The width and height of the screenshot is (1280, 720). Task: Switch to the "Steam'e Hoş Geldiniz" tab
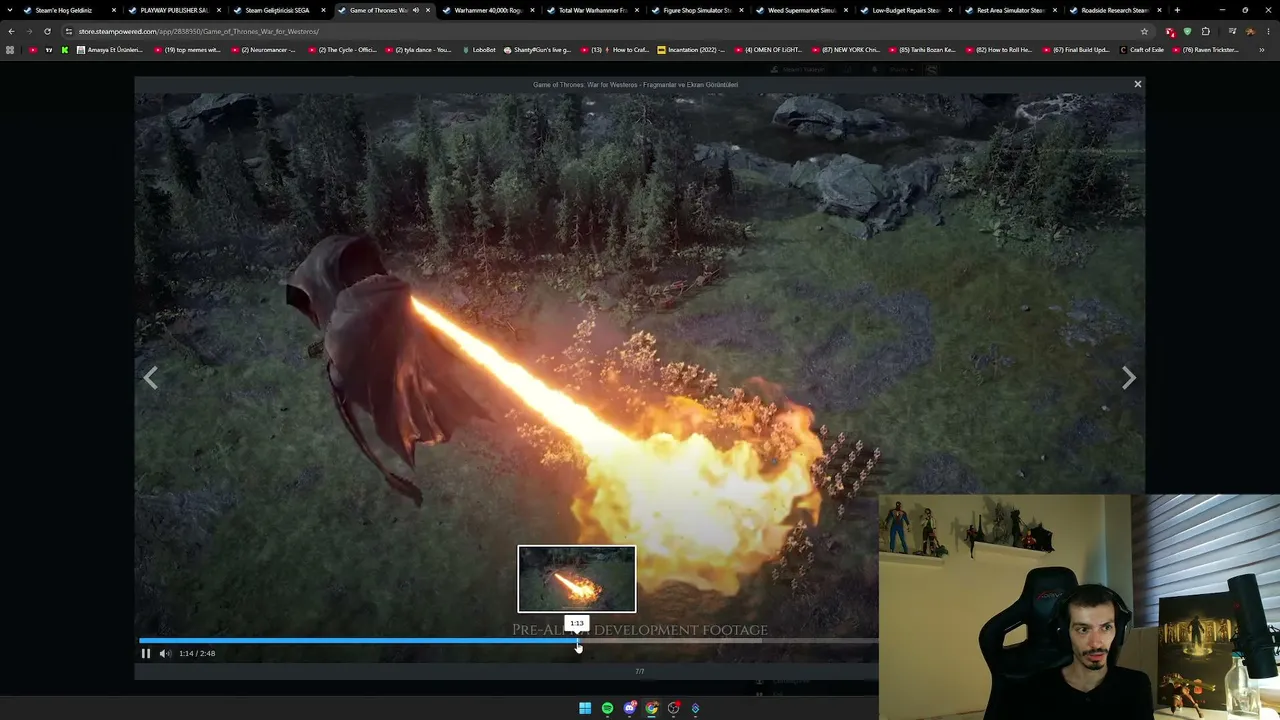point(64,10)
